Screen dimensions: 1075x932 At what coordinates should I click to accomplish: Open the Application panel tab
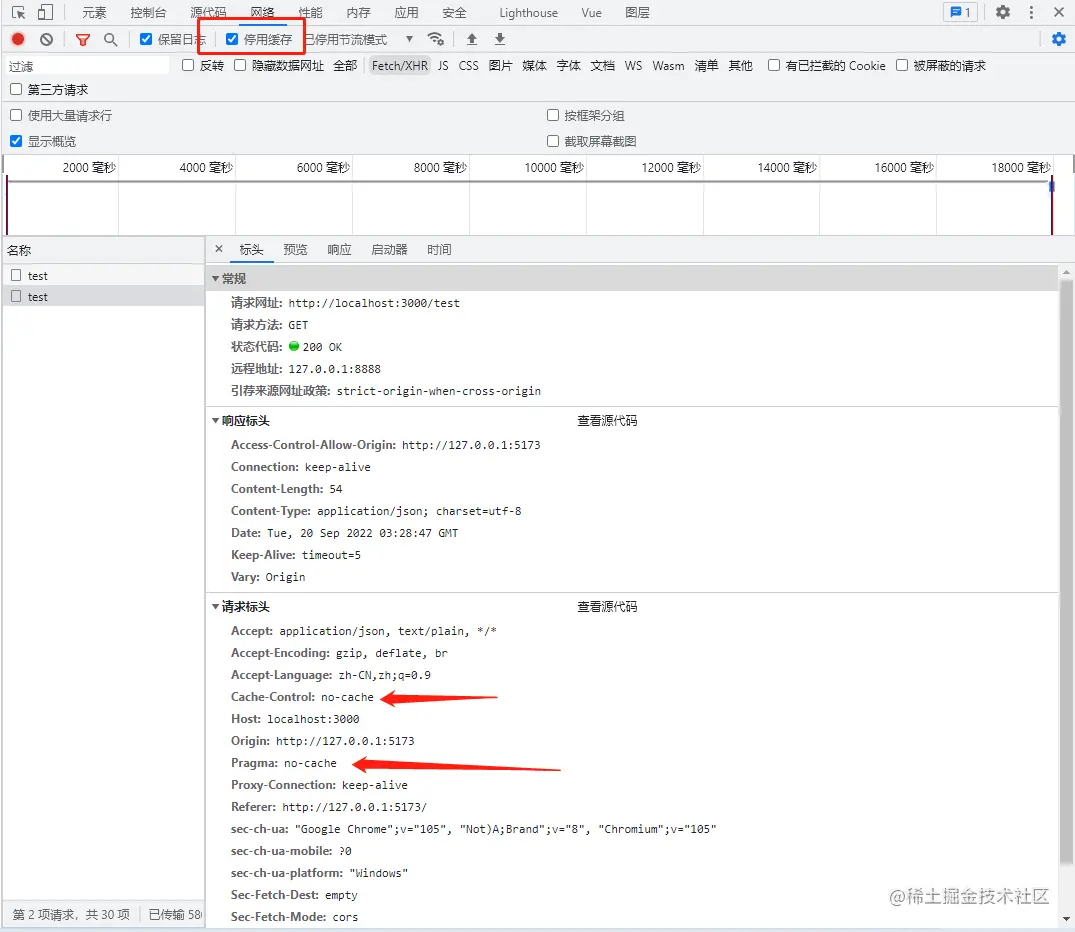coord(407,12)
